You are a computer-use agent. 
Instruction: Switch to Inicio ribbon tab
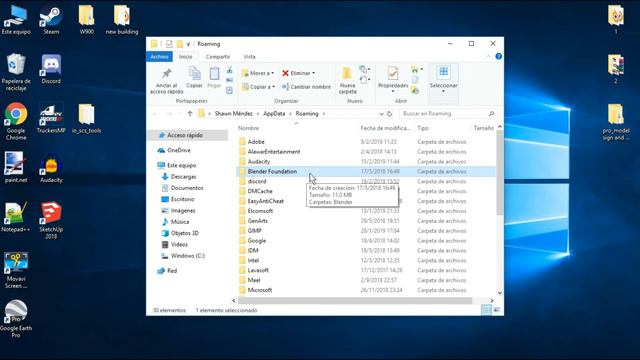[185, 57]
